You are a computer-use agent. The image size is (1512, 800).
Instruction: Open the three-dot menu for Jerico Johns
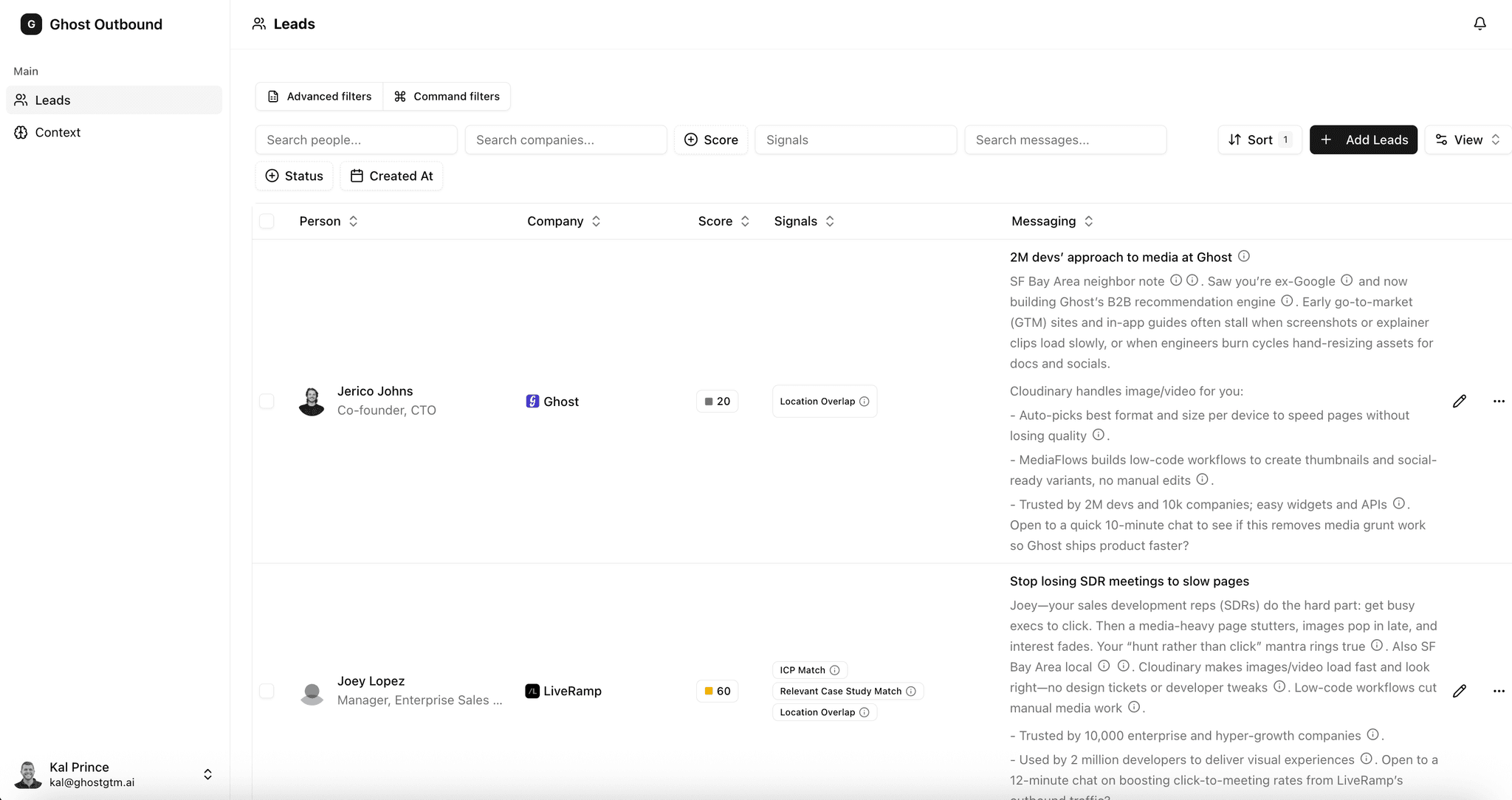click(1499, 401)
